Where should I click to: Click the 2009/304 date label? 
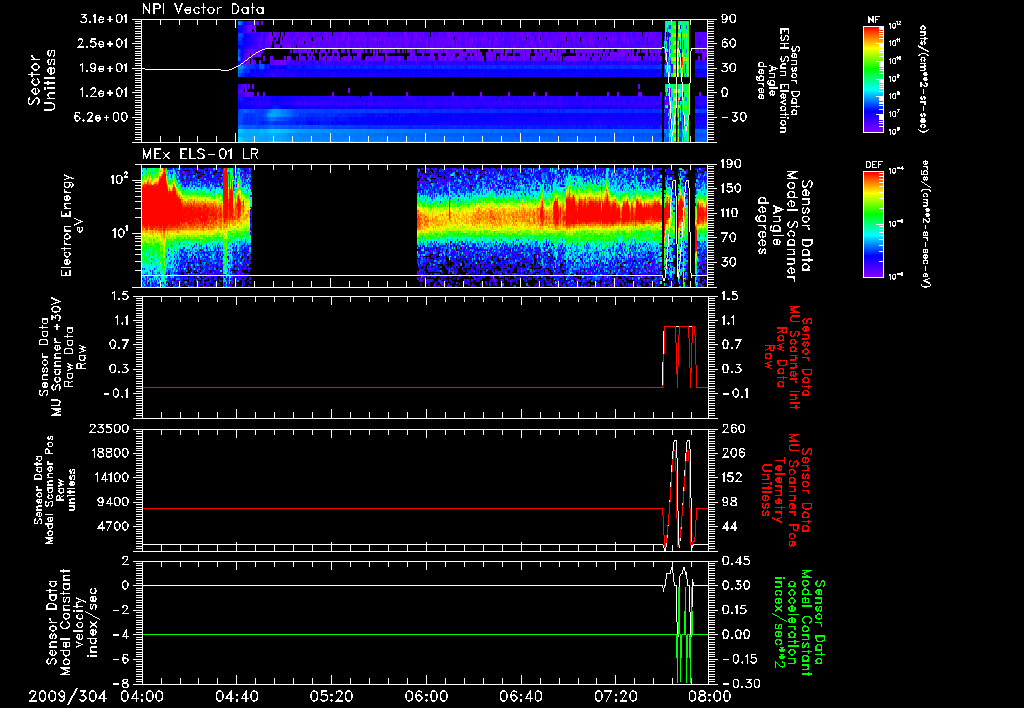coord(67,697)
